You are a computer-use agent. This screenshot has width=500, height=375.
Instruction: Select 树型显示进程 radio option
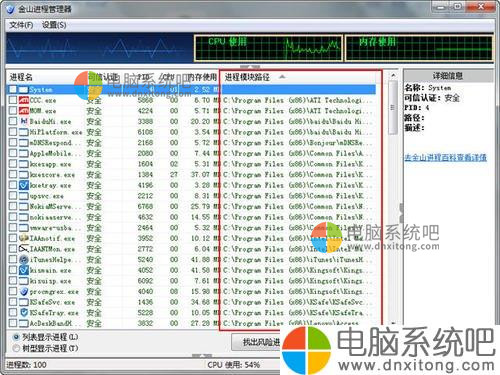point(16,348)
